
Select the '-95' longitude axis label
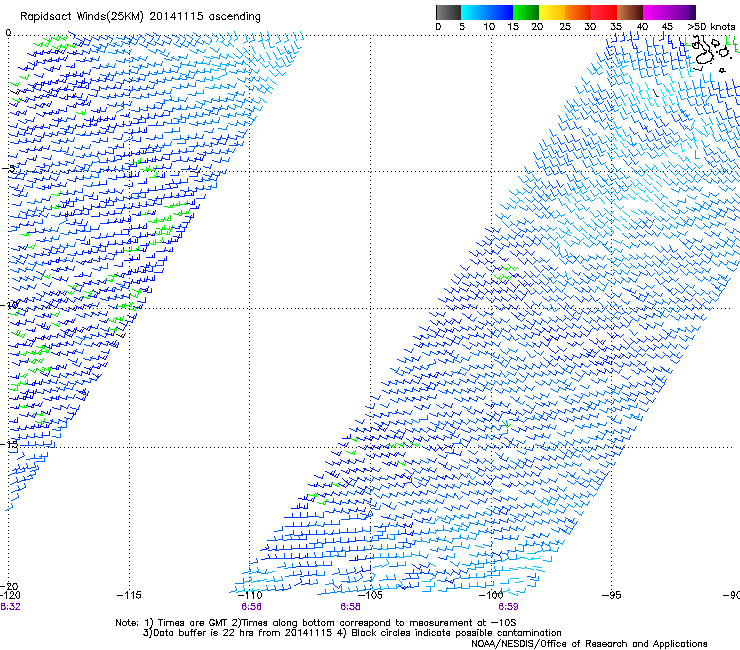[x=612, y=595]
